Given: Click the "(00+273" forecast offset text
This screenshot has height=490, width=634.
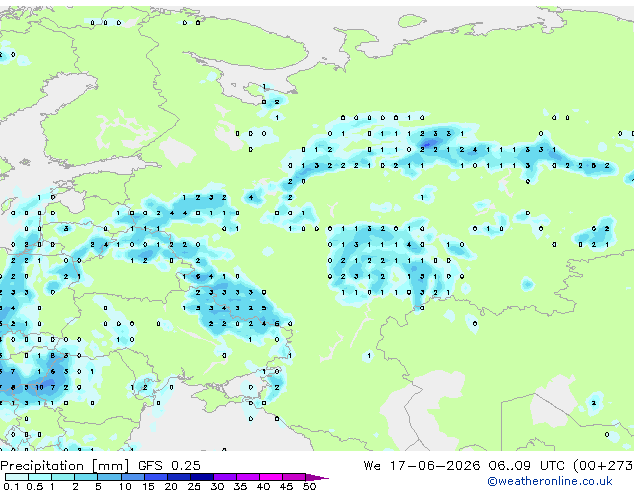Looking at the screenshot, I should pyautogui.click(x=603, y=466).
